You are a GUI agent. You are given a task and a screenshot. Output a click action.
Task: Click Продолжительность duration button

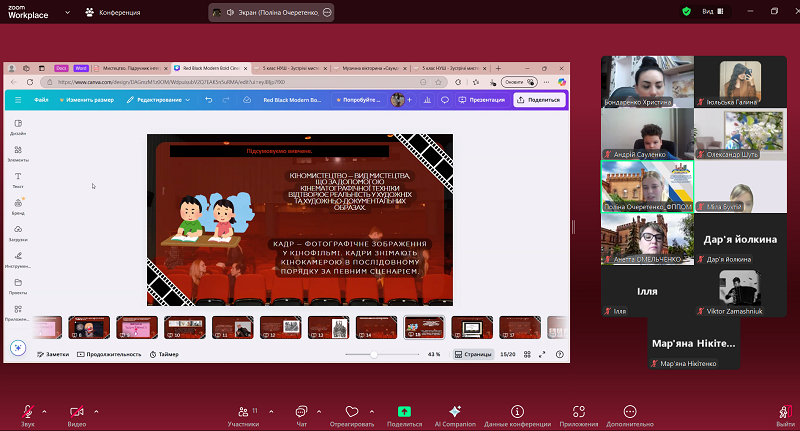tap(109, 354)
